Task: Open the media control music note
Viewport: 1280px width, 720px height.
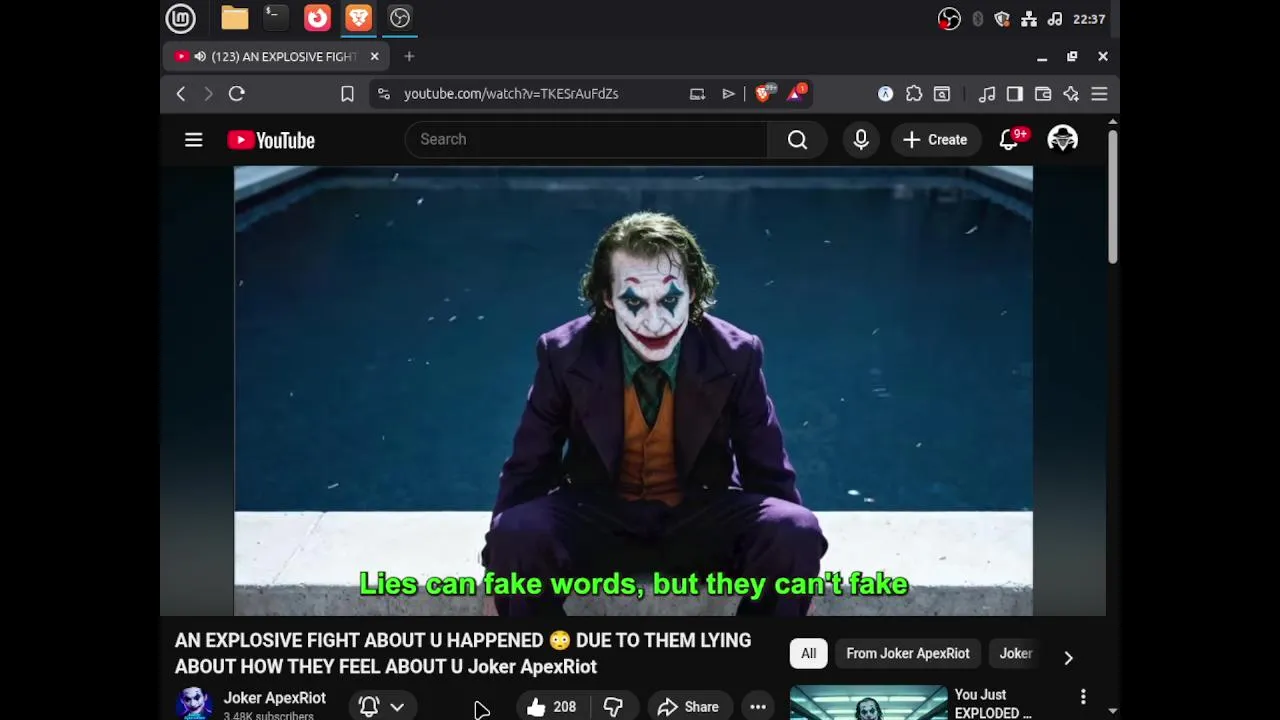Action: tap(987, 94)
